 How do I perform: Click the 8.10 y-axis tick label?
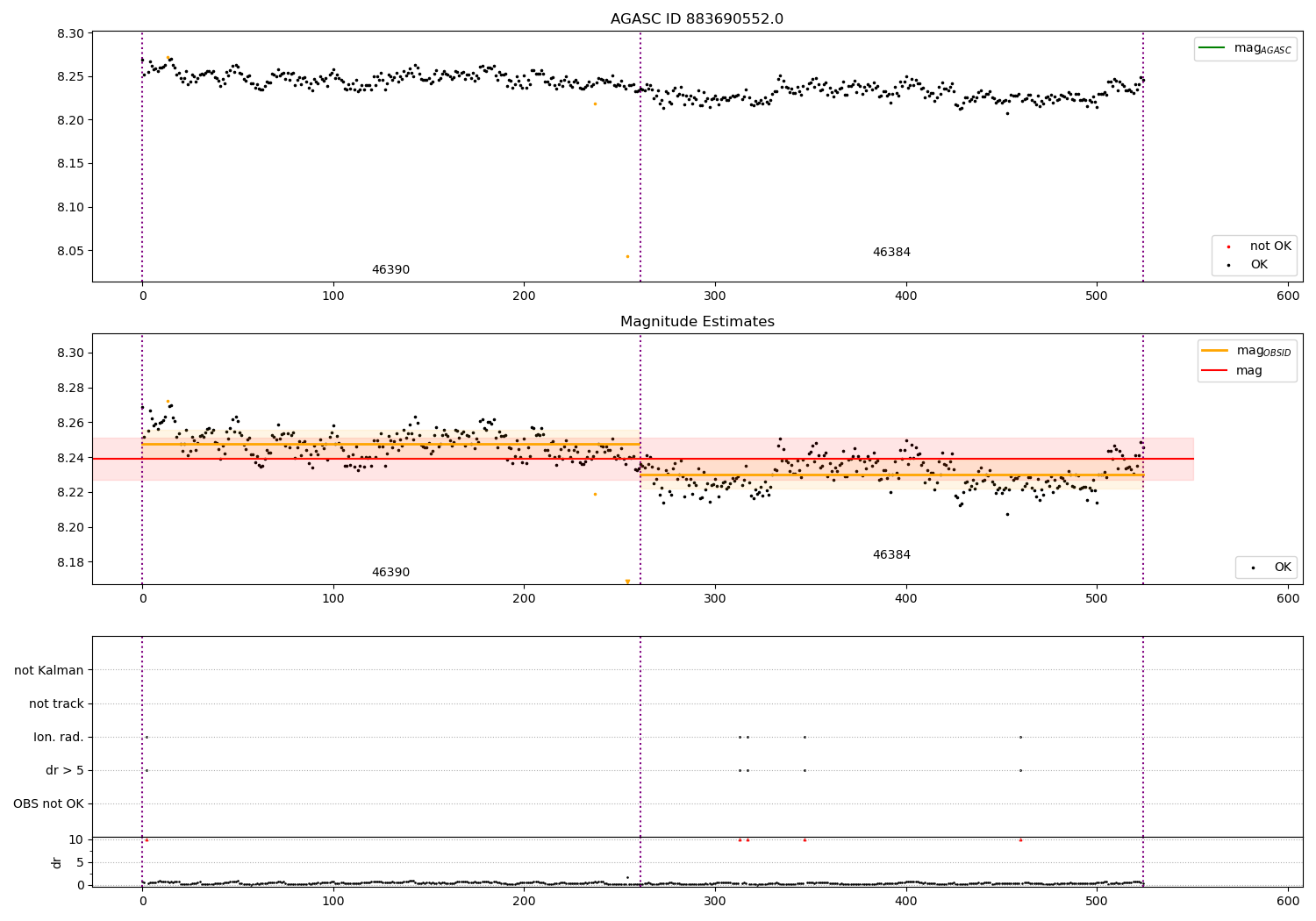(x=70, y=207)
